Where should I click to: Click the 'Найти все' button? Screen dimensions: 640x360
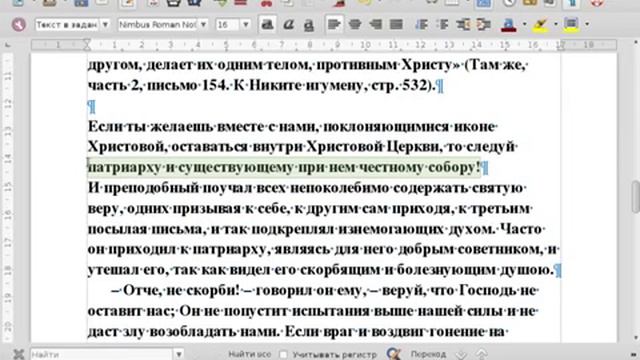tap(249, 354)
